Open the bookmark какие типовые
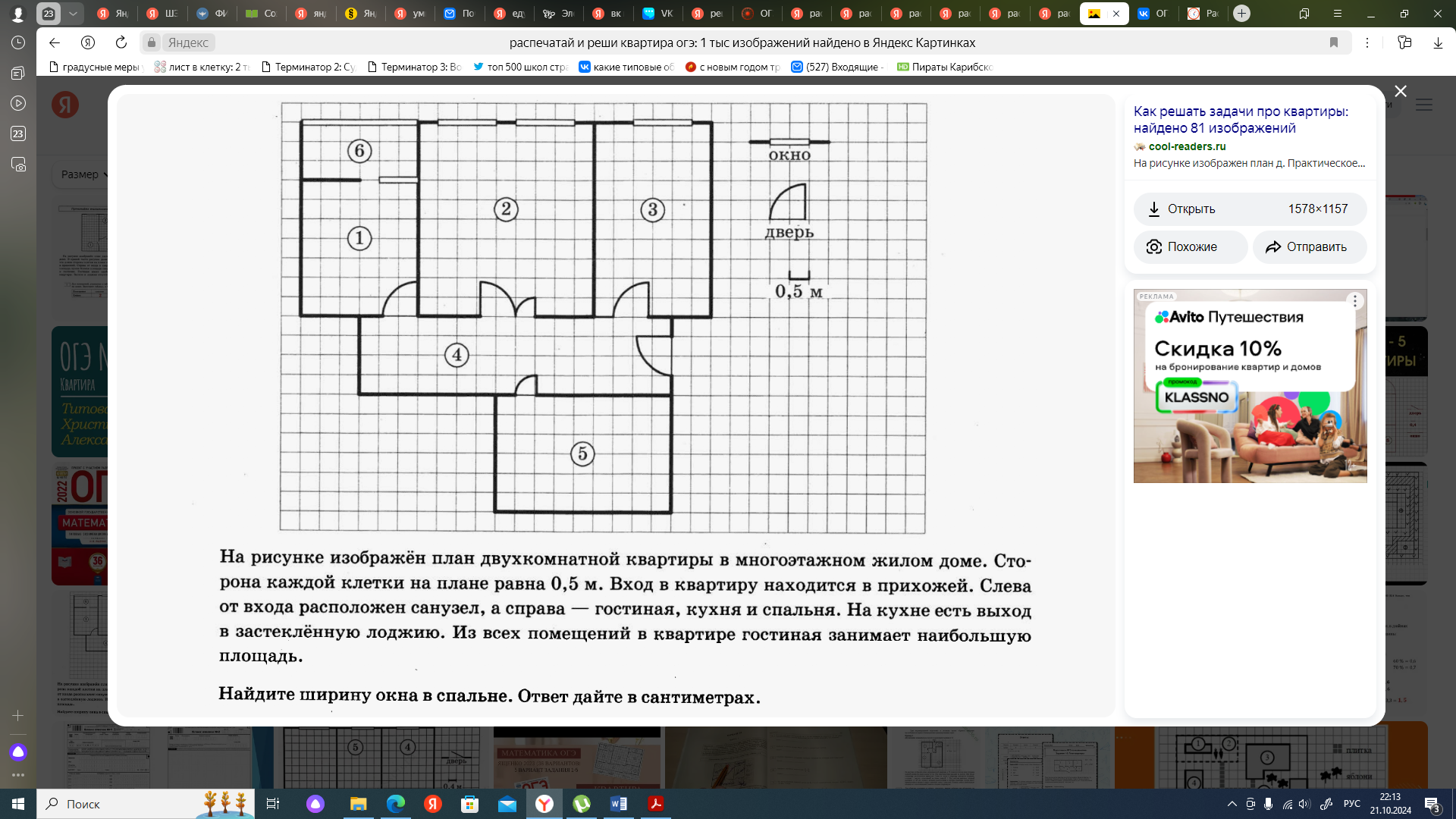Image resolution: width=1456 pixels, height=819 pixels. 626,67
